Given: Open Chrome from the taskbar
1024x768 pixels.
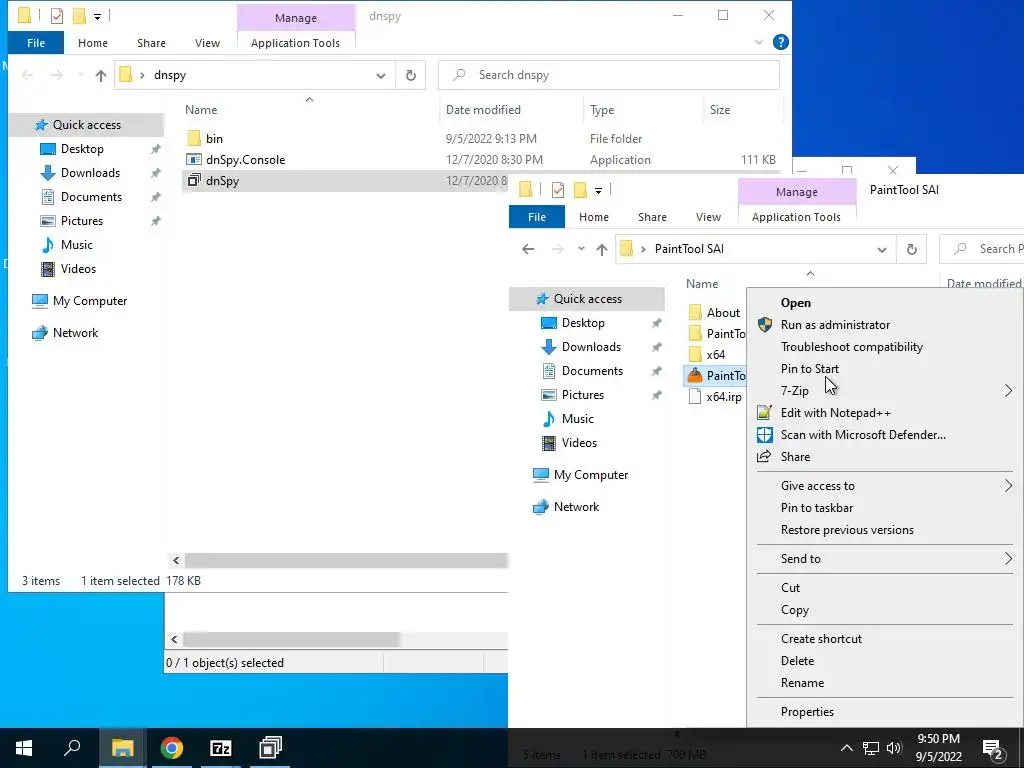Looking at the screenshot, I should pyautogui.click(x=172, y=748).
